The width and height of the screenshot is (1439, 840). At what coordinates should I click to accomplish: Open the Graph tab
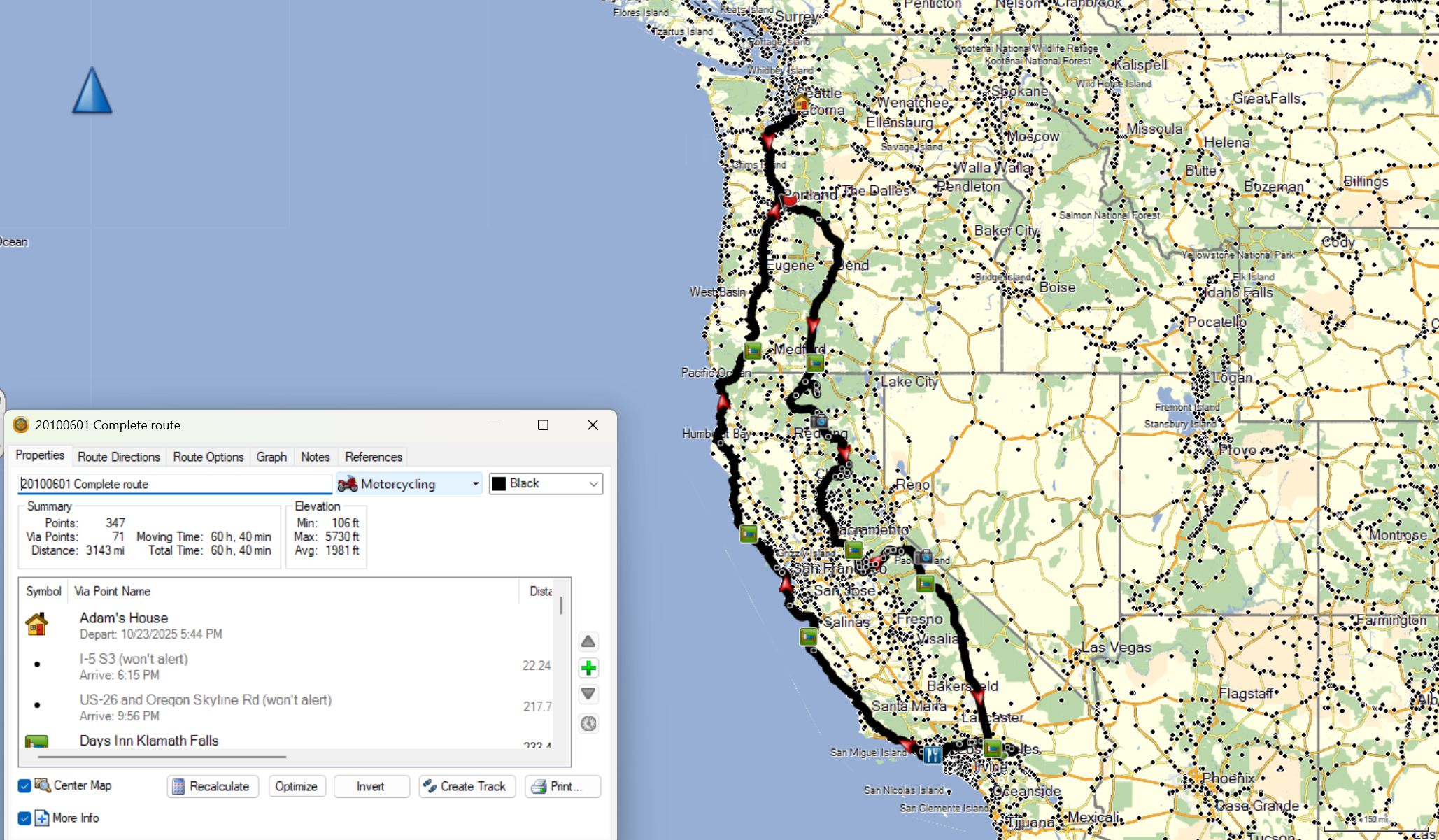(x=271, y=457)
